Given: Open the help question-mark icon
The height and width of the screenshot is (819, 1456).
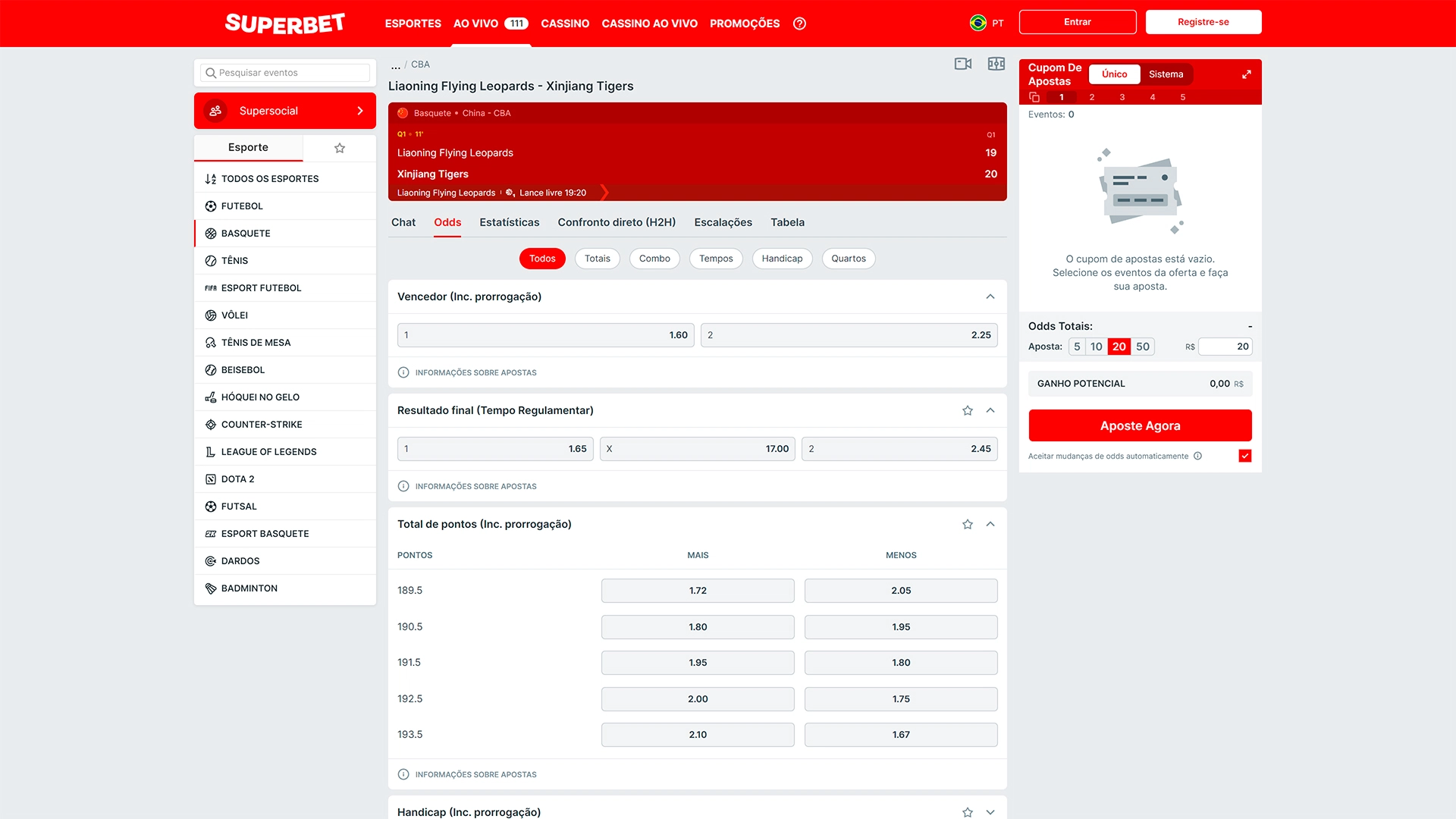Looking at the screenshot, I should 799,24.
